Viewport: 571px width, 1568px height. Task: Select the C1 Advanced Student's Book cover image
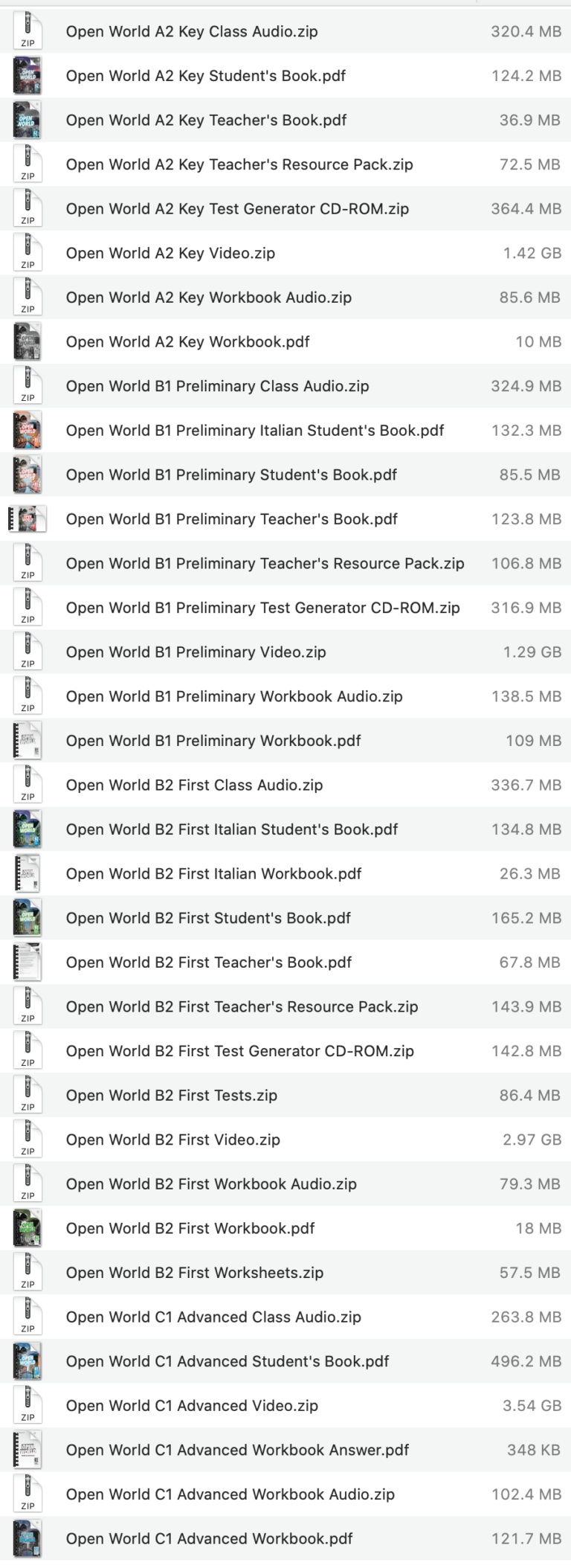[x=28, y=1361]
